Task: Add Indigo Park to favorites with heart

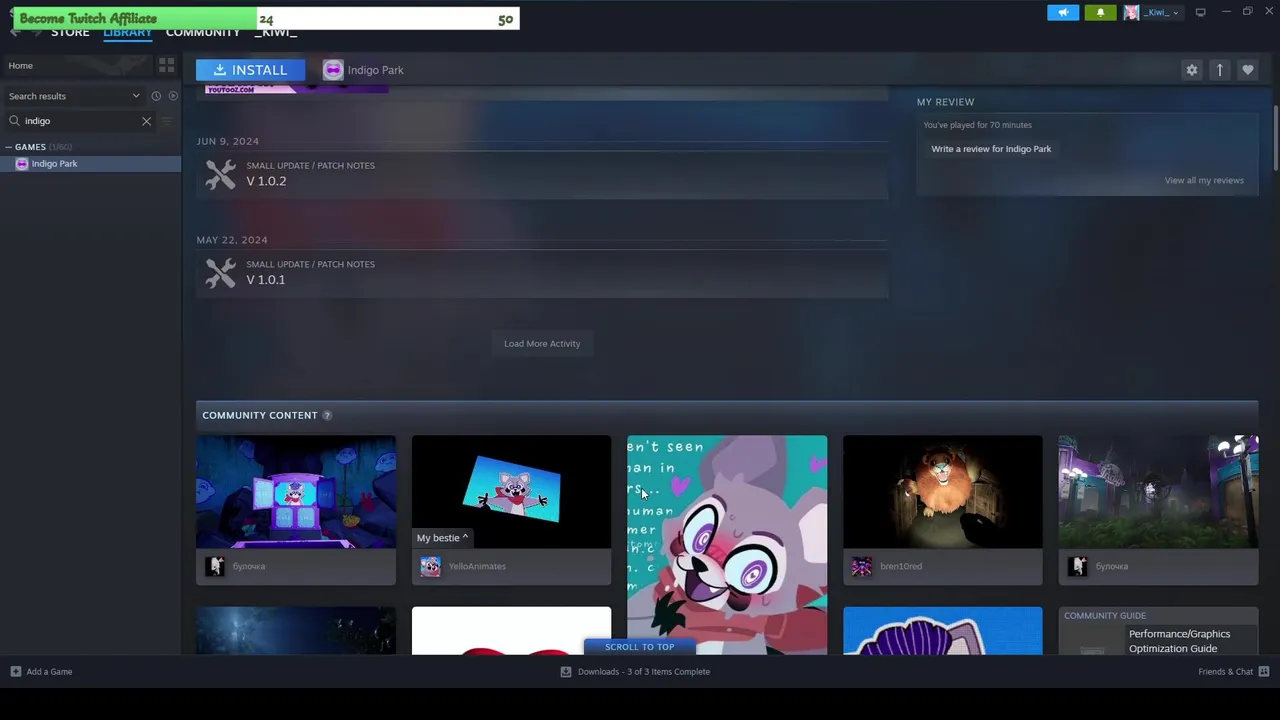Action: click(1247, 70)
